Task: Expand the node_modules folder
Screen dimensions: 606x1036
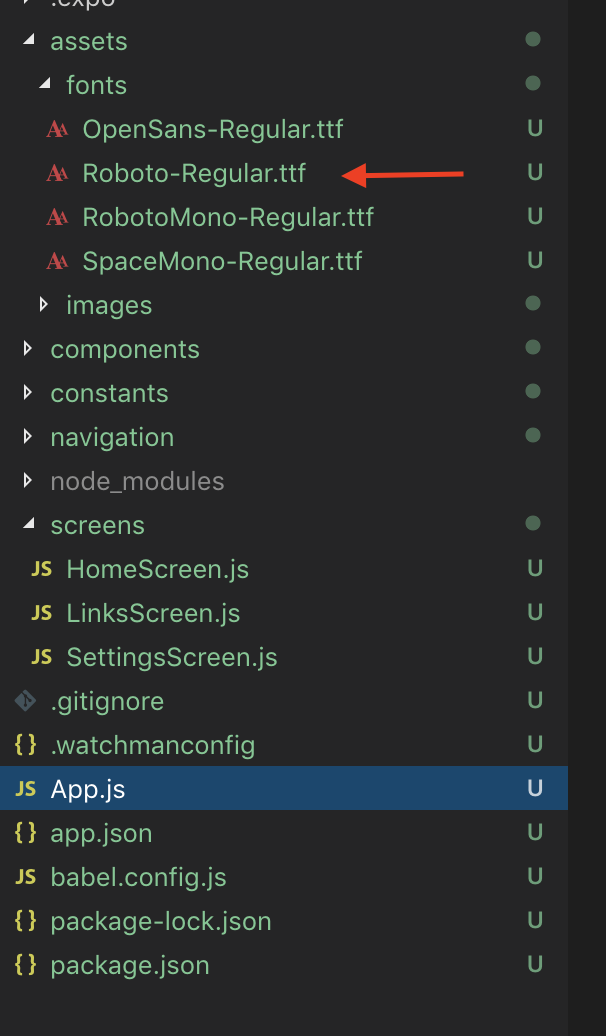Action: 27,479
